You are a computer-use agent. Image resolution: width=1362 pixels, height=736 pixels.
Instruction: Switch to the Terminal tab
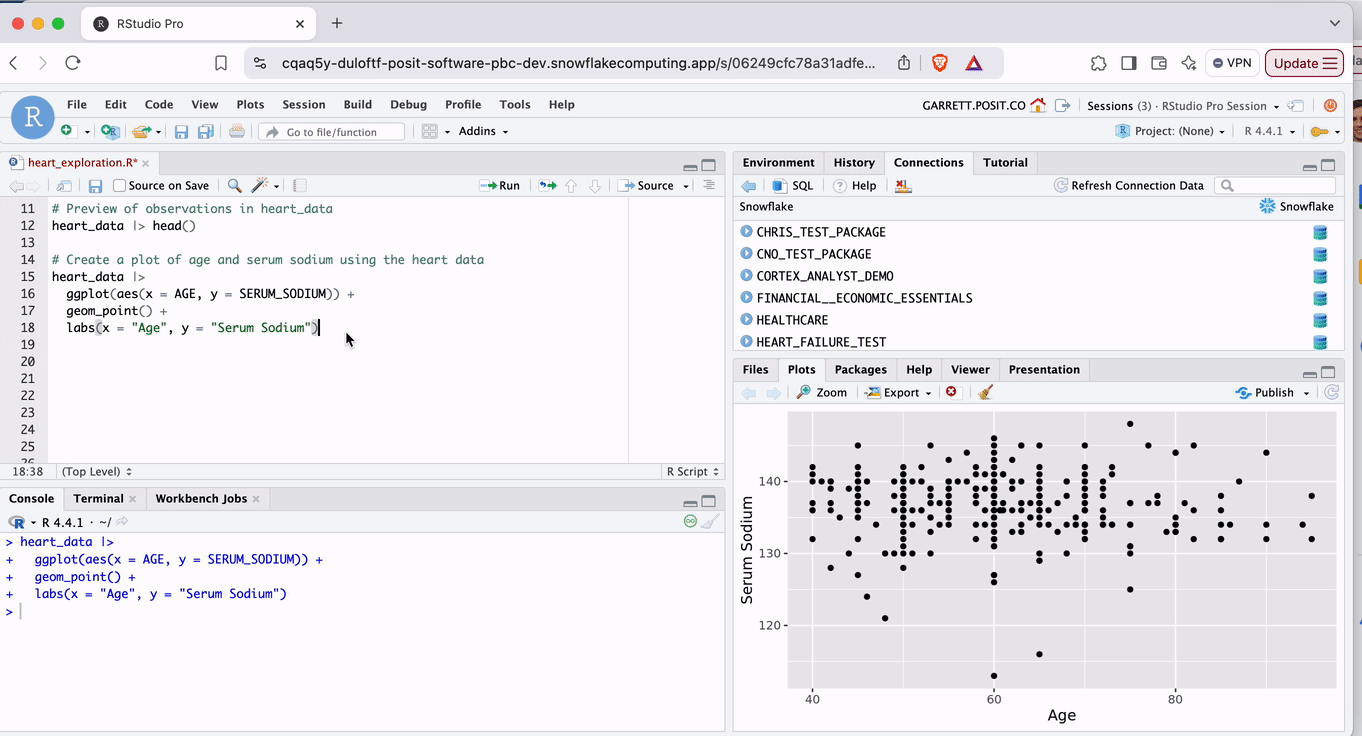tap(98, 499)
